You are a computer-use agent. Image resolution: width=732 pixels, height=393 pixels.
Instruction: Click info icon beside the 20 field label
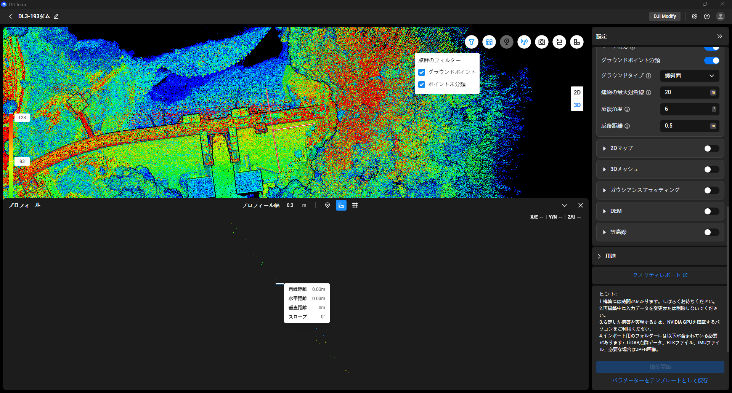pos(648,92)
